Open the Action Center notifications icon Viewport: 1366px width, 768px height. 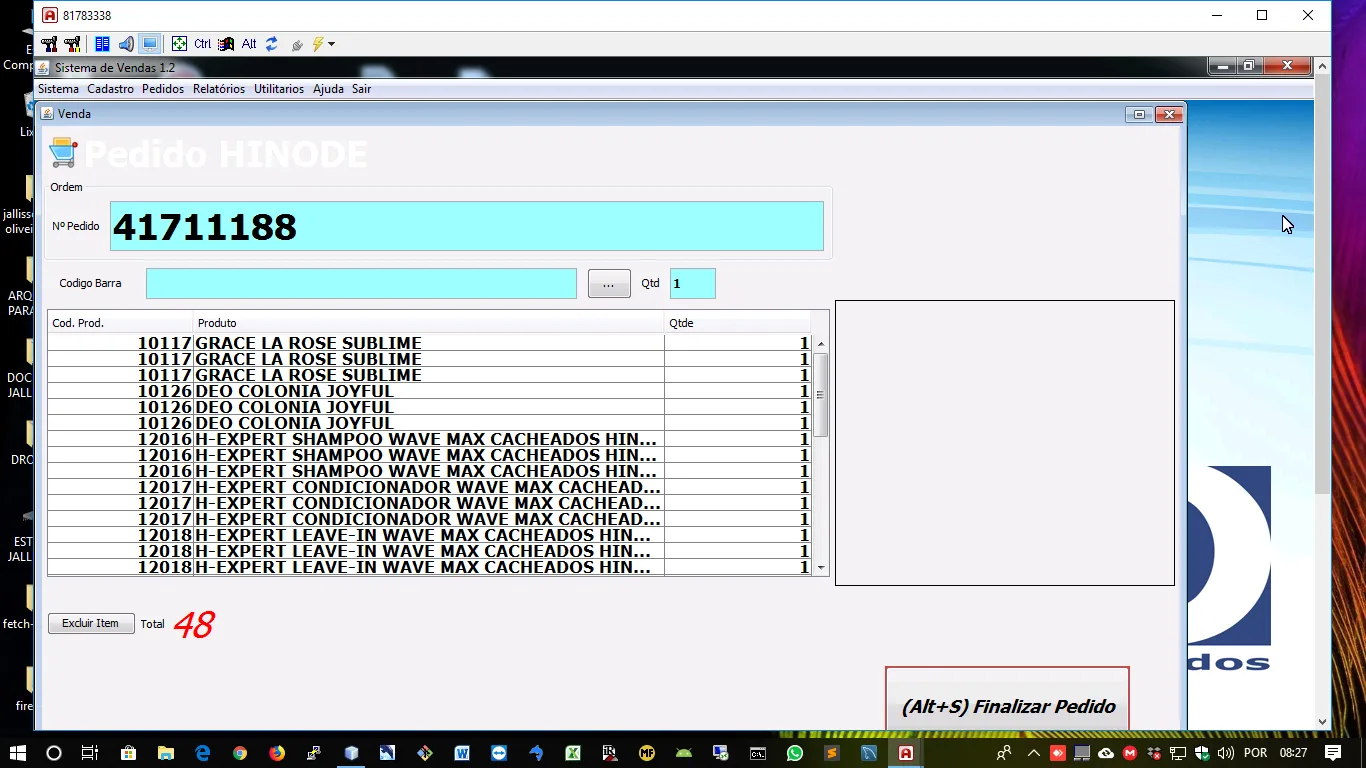coord(1333,753)
